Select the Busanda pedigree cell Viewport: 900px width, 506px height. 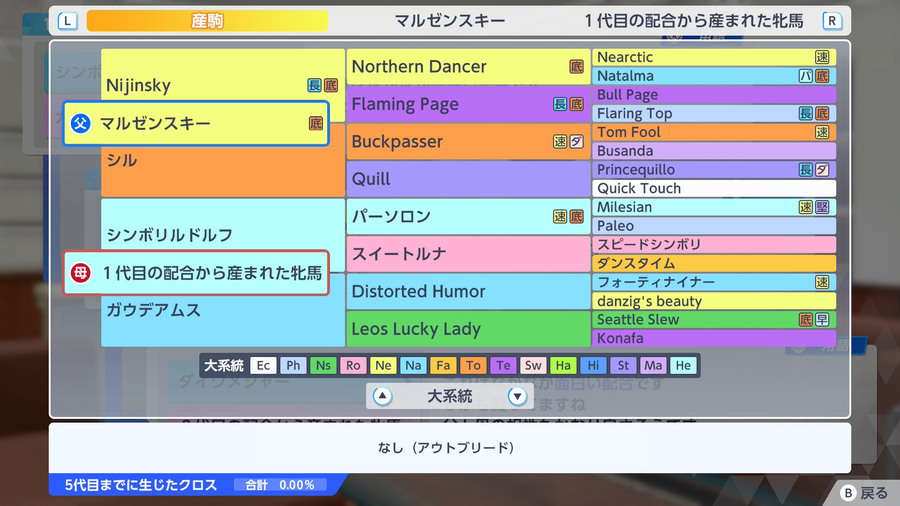714,151
